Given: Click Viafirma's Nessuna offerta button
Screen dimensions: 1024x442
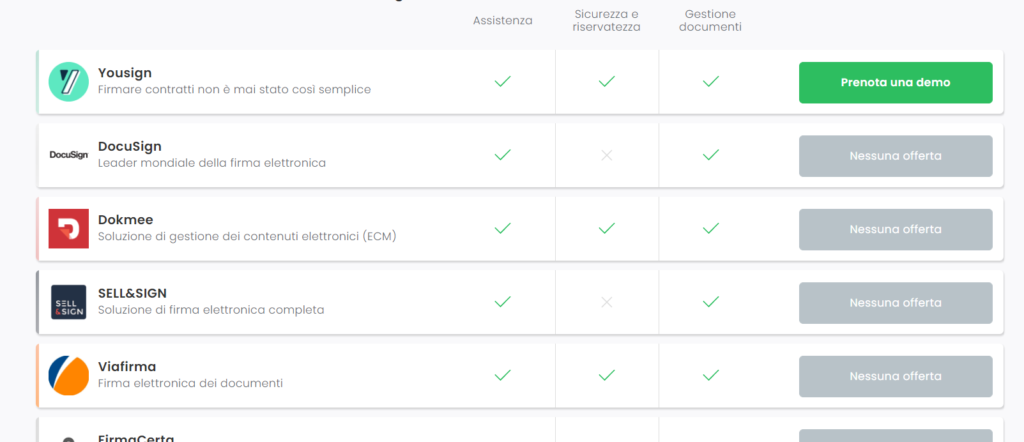Looking at the screenshot, I should (895, 376).
